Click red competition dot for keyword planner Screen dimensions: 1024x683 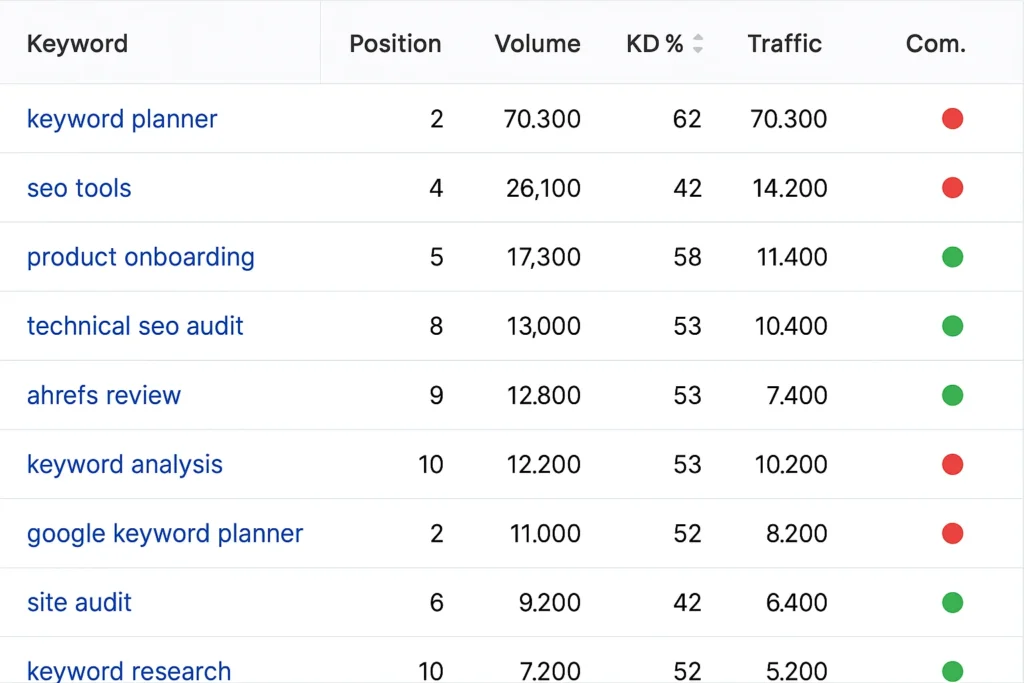(x=952, y=119)
